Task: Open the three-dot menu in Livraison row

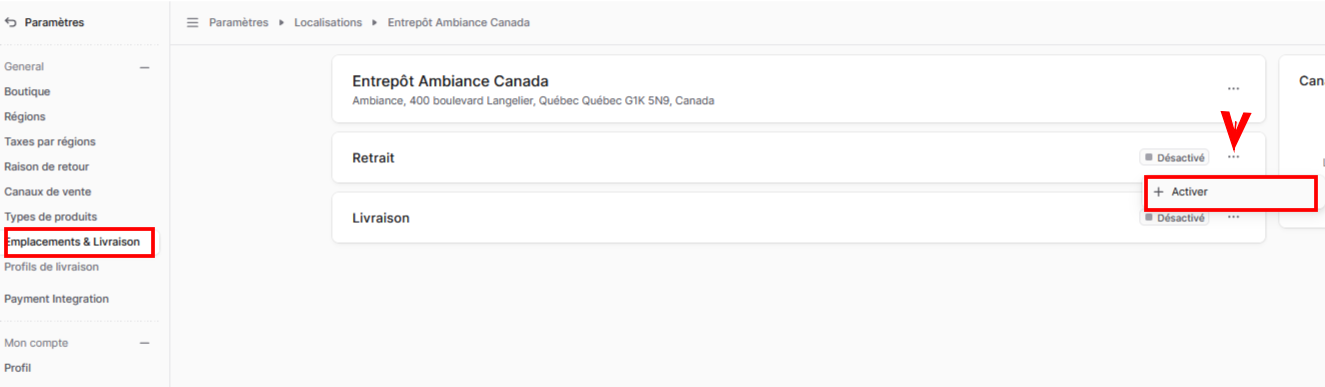Action: [1234, 217]
